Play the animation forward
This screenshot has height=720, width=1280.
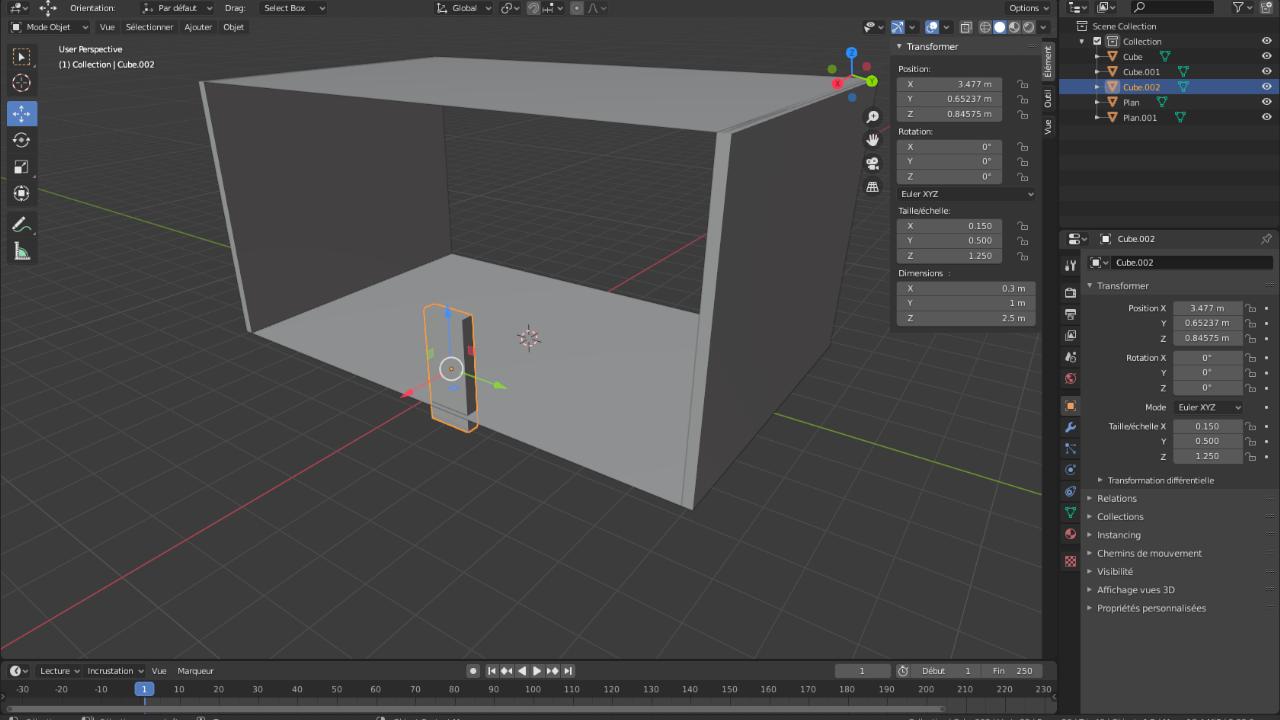point(537,671)
